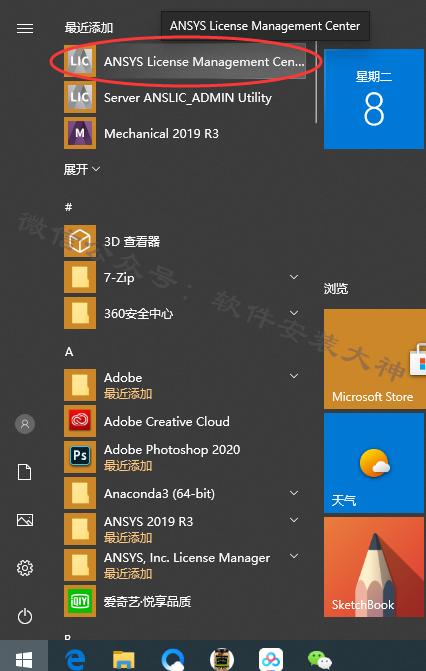The height and width of the screenshot is (671, 426).
Task: Click the Windows Start button
Action: [24, 659]
